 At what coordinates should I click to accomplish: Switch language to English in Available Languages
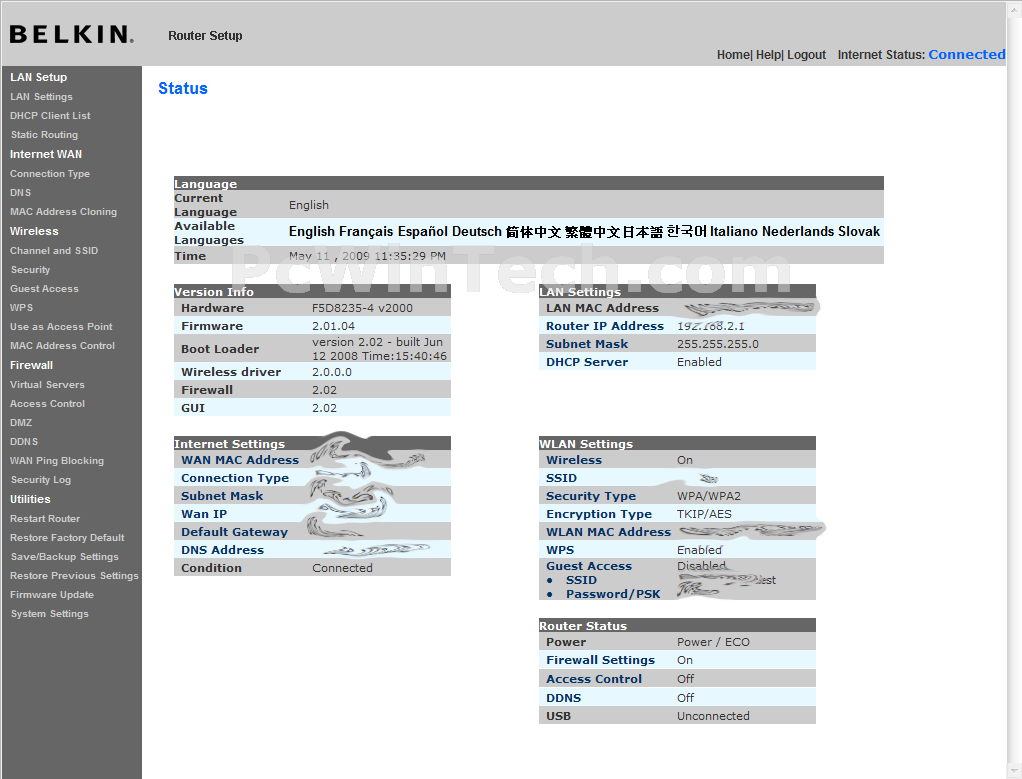[312, 231]
